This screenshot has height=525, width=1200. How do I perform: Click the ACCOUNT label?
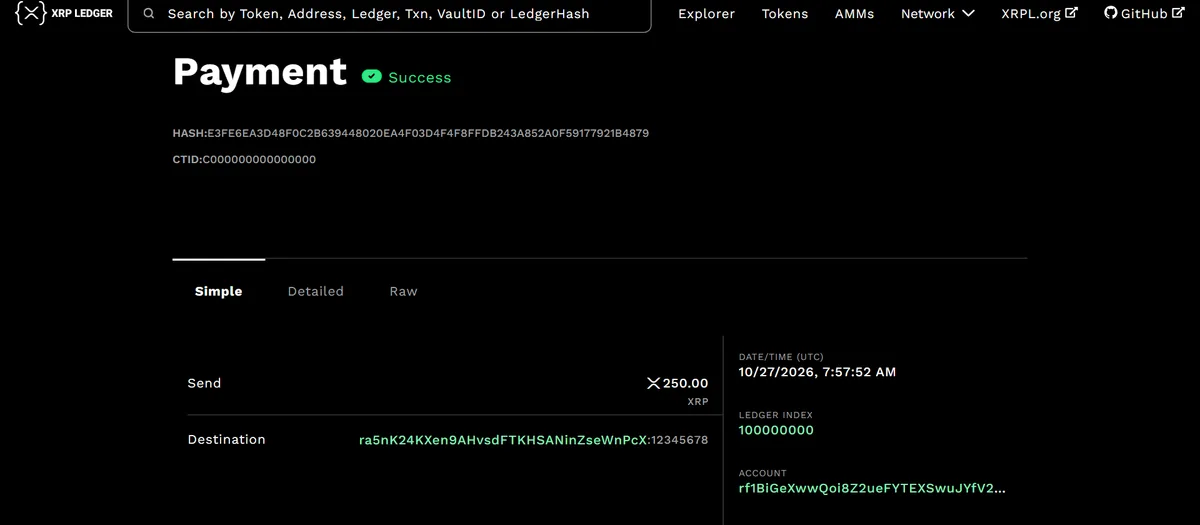[763, 473]
